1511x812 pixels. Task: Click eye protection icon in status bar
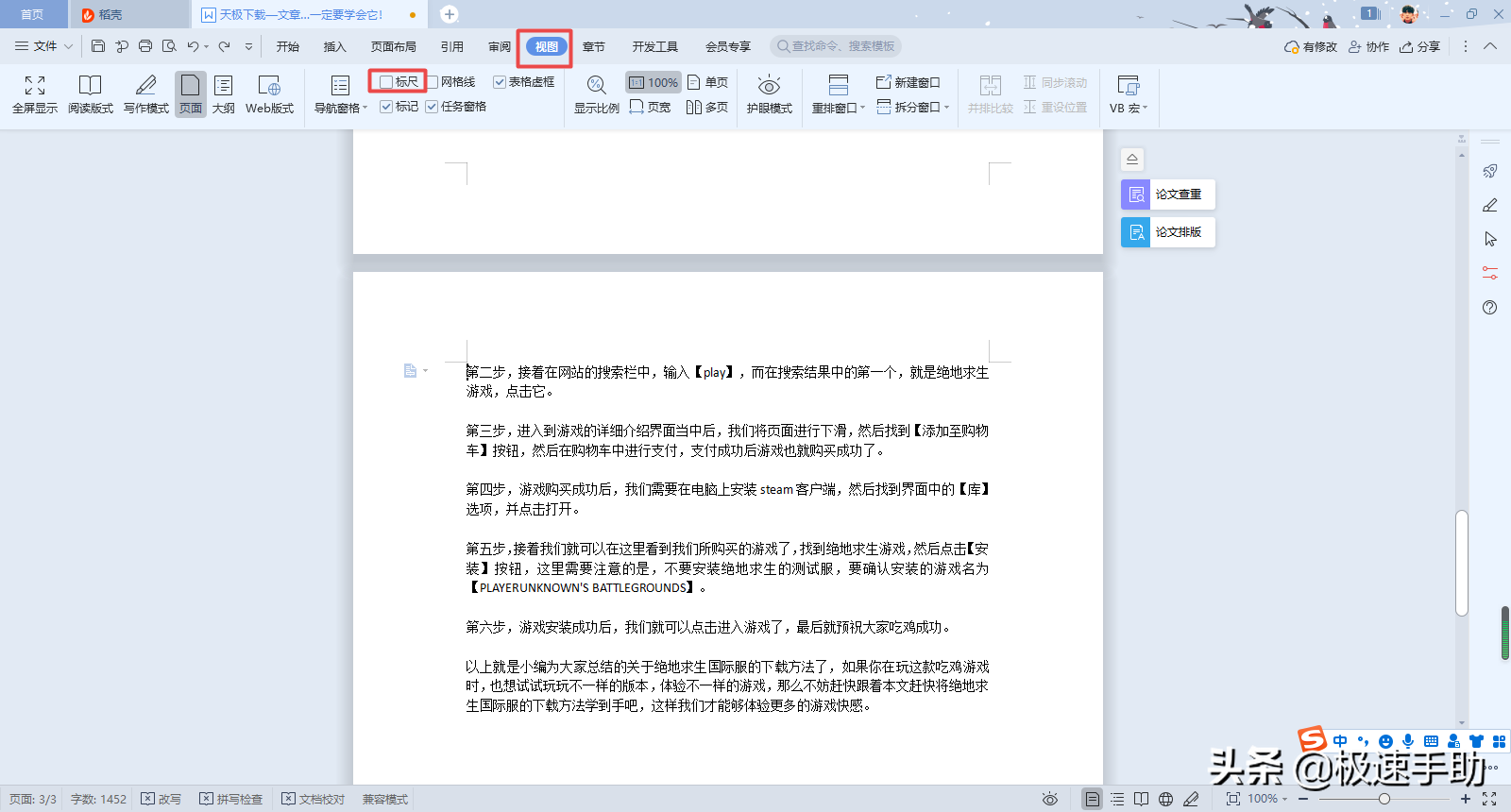coord(1050,799)
